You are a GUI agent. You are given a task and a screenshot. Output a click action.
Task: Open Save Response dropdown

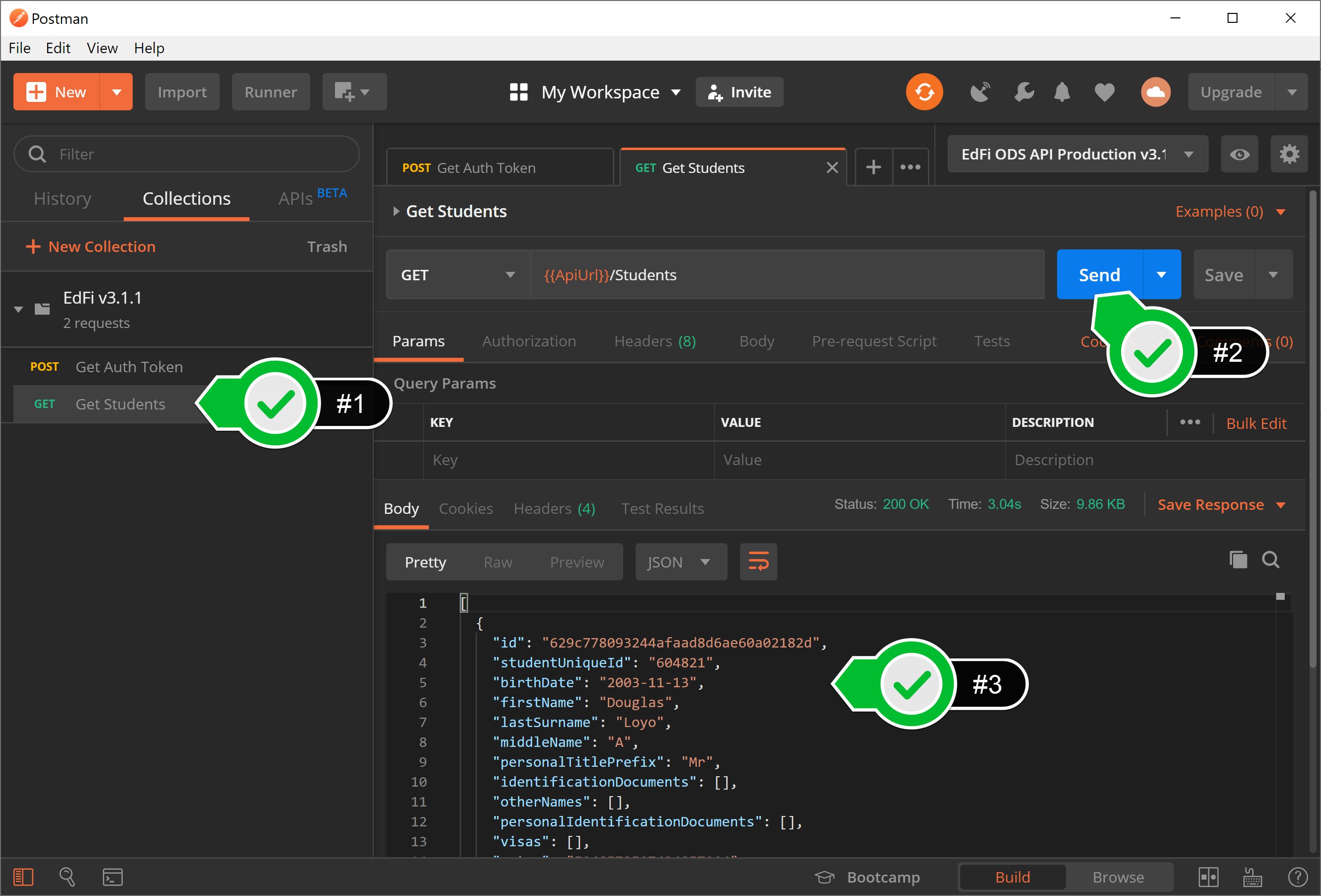[1222, 504]
